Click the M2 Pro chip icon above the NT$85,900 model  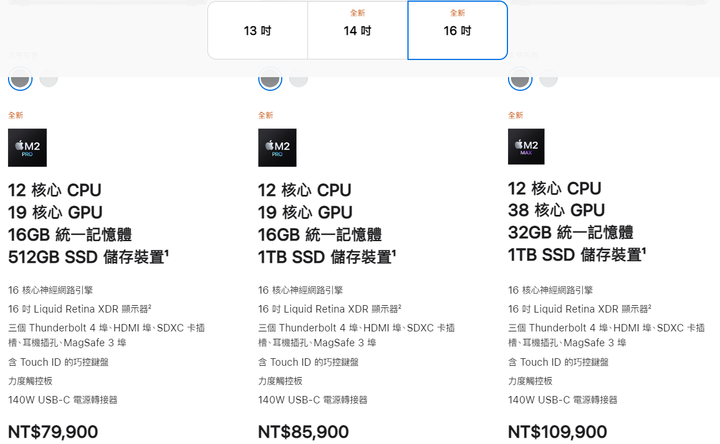click(x=277, y=147)
